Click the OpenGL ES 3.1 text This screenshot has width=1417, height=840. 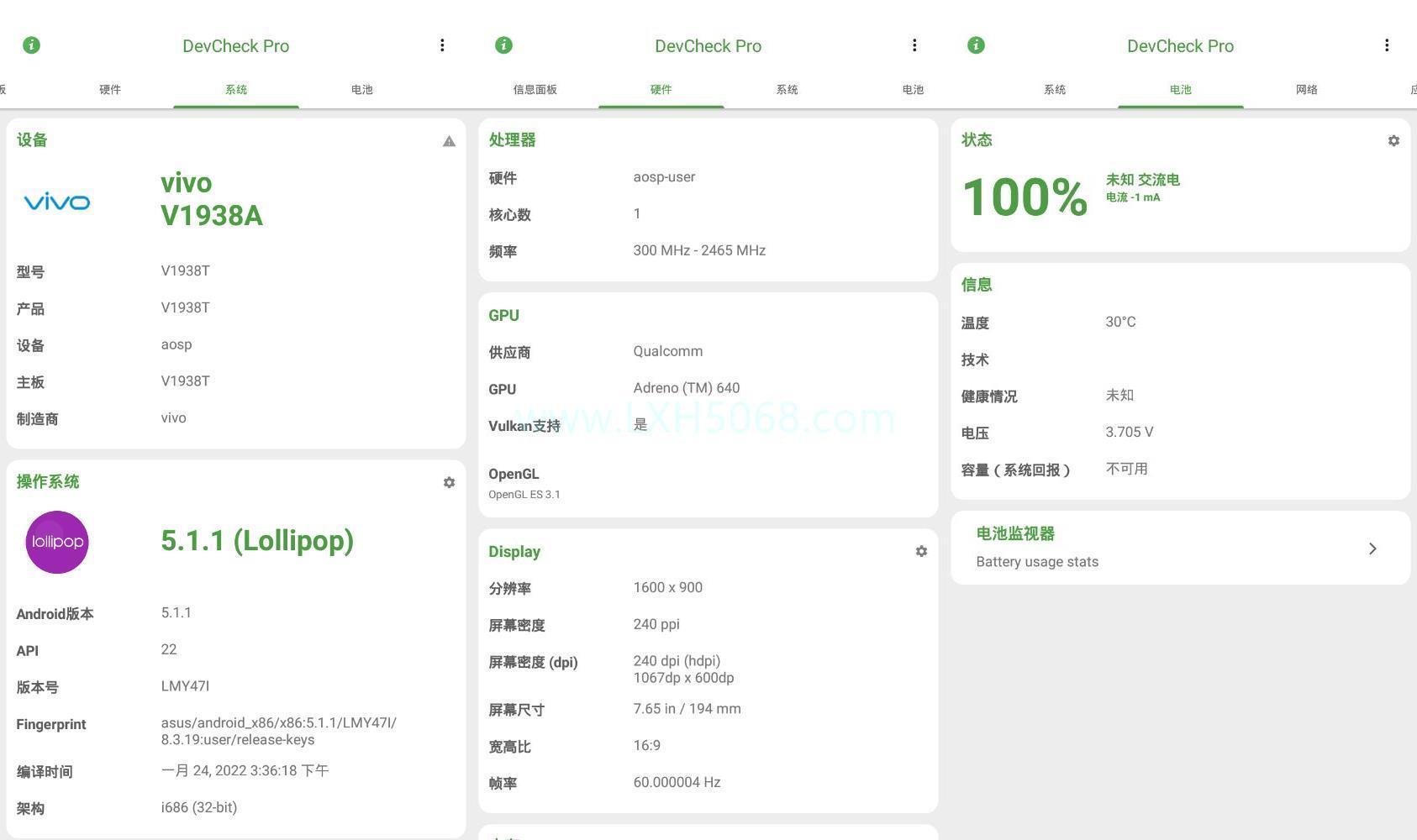(x=524, y=495)
